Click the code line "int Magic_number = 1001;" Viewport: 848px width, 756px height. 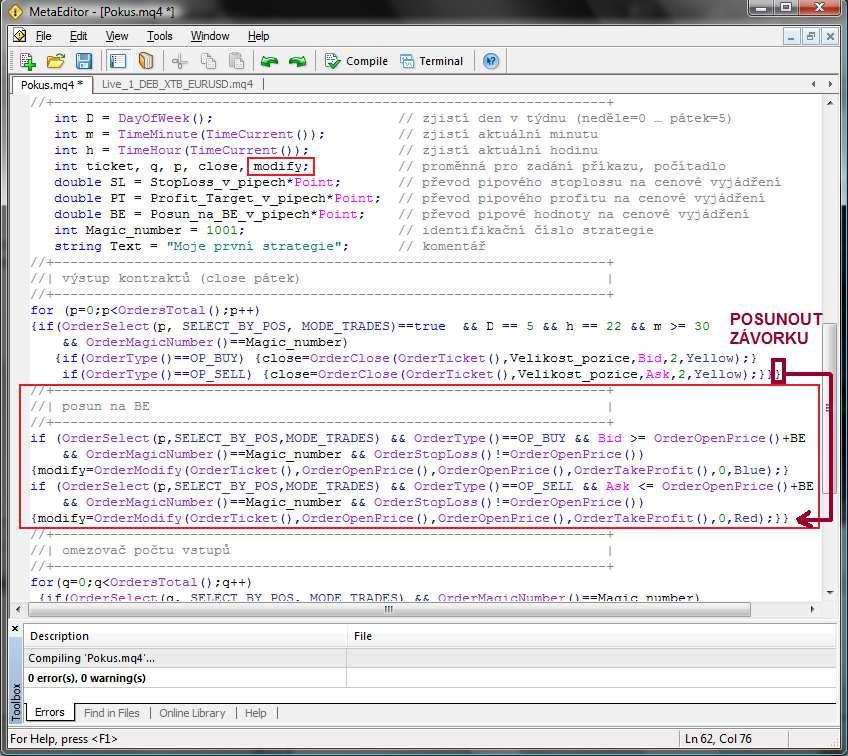pos(149,230)
